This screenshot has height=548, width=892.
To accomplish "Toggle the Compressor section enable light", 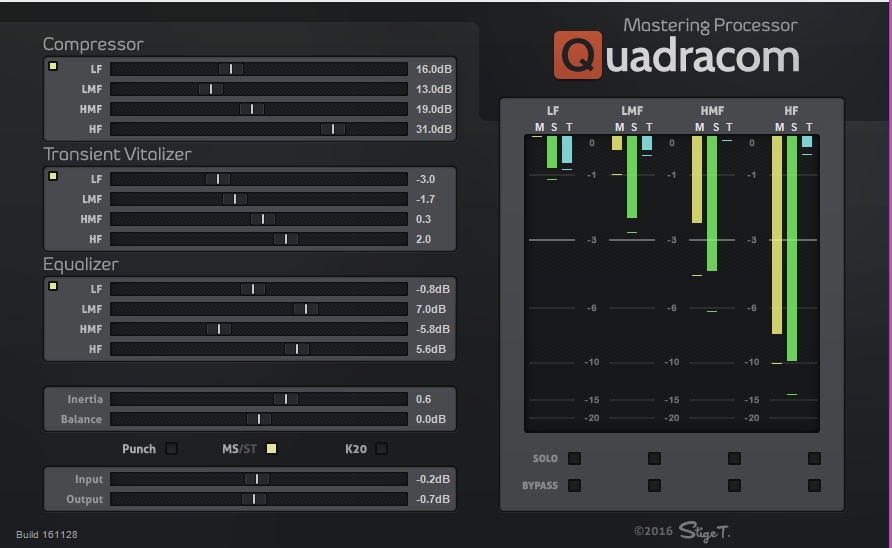I will (x=53, y=66).
